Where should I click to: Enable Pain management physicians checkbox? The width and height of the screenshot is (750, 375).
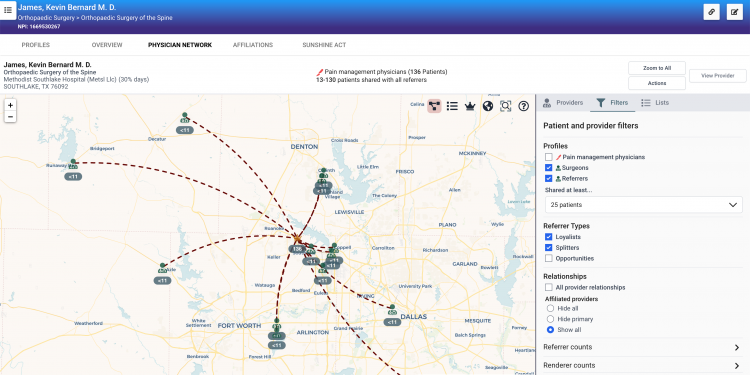coord(549,157)
